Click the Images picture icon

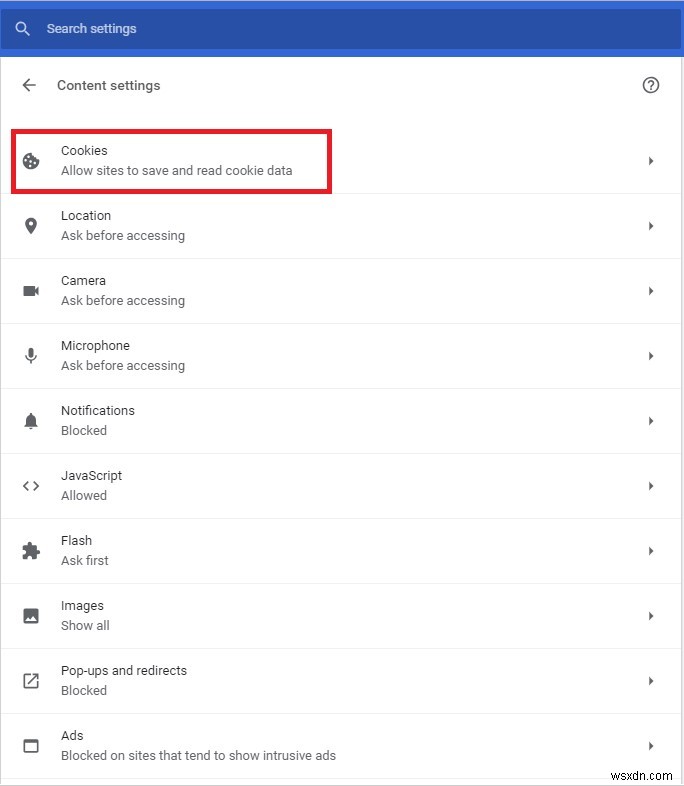pyautogui.click(x=31, y=616)
